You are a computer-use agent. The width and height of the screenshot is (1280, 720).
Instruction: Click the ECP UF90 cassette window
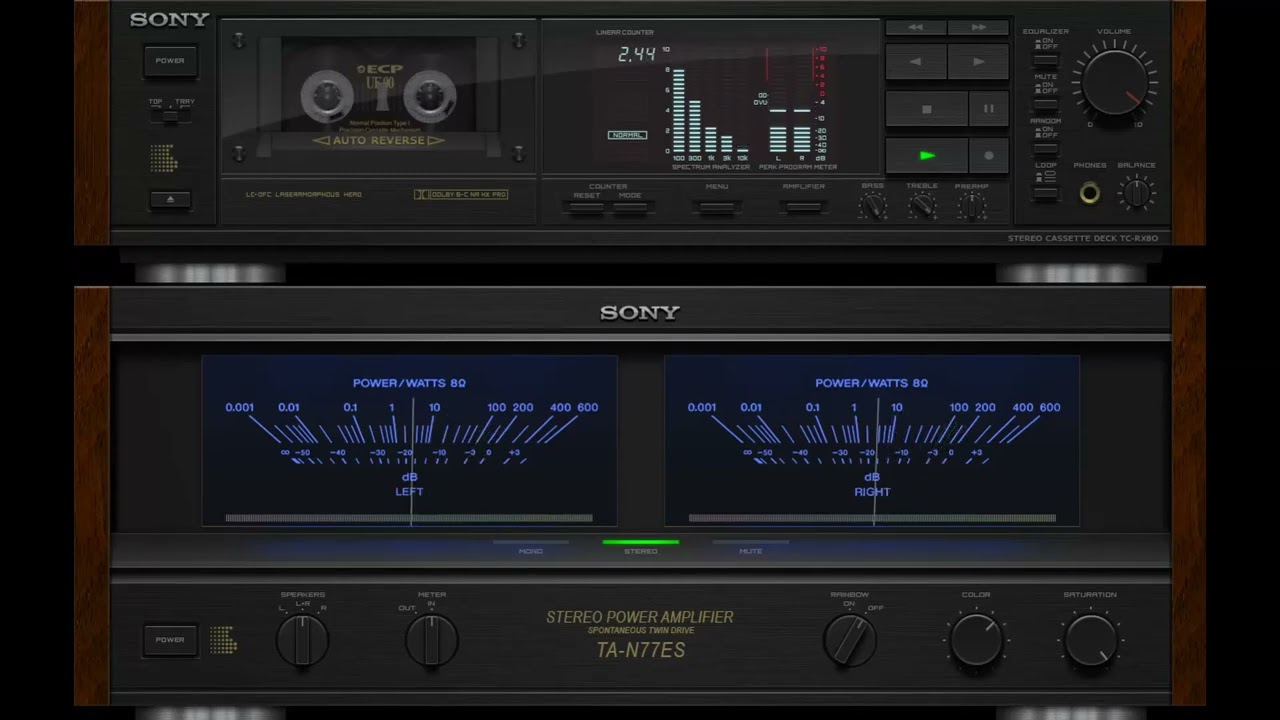coord(378,95)
